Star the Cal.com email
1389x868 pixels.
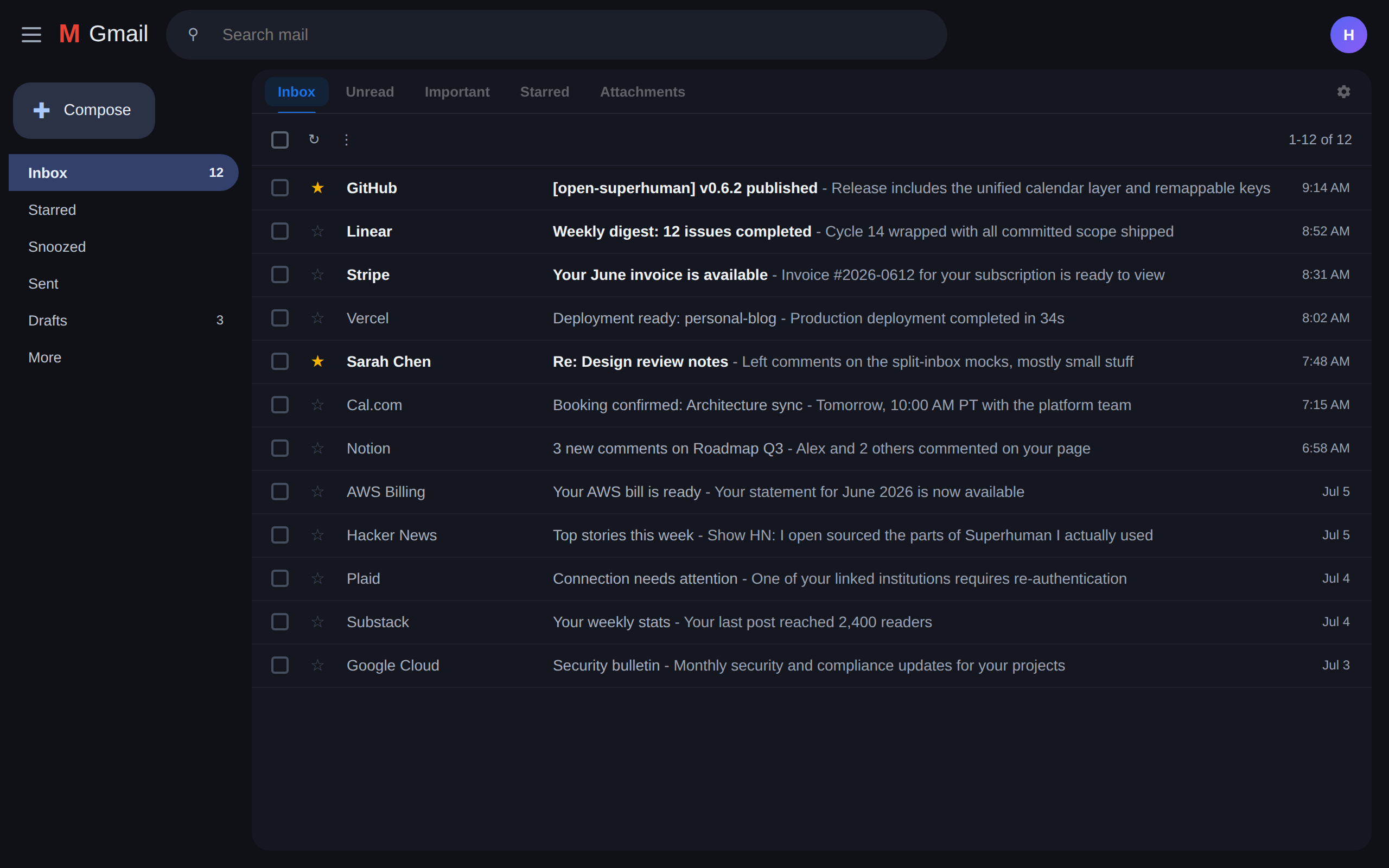pos(317,405)
